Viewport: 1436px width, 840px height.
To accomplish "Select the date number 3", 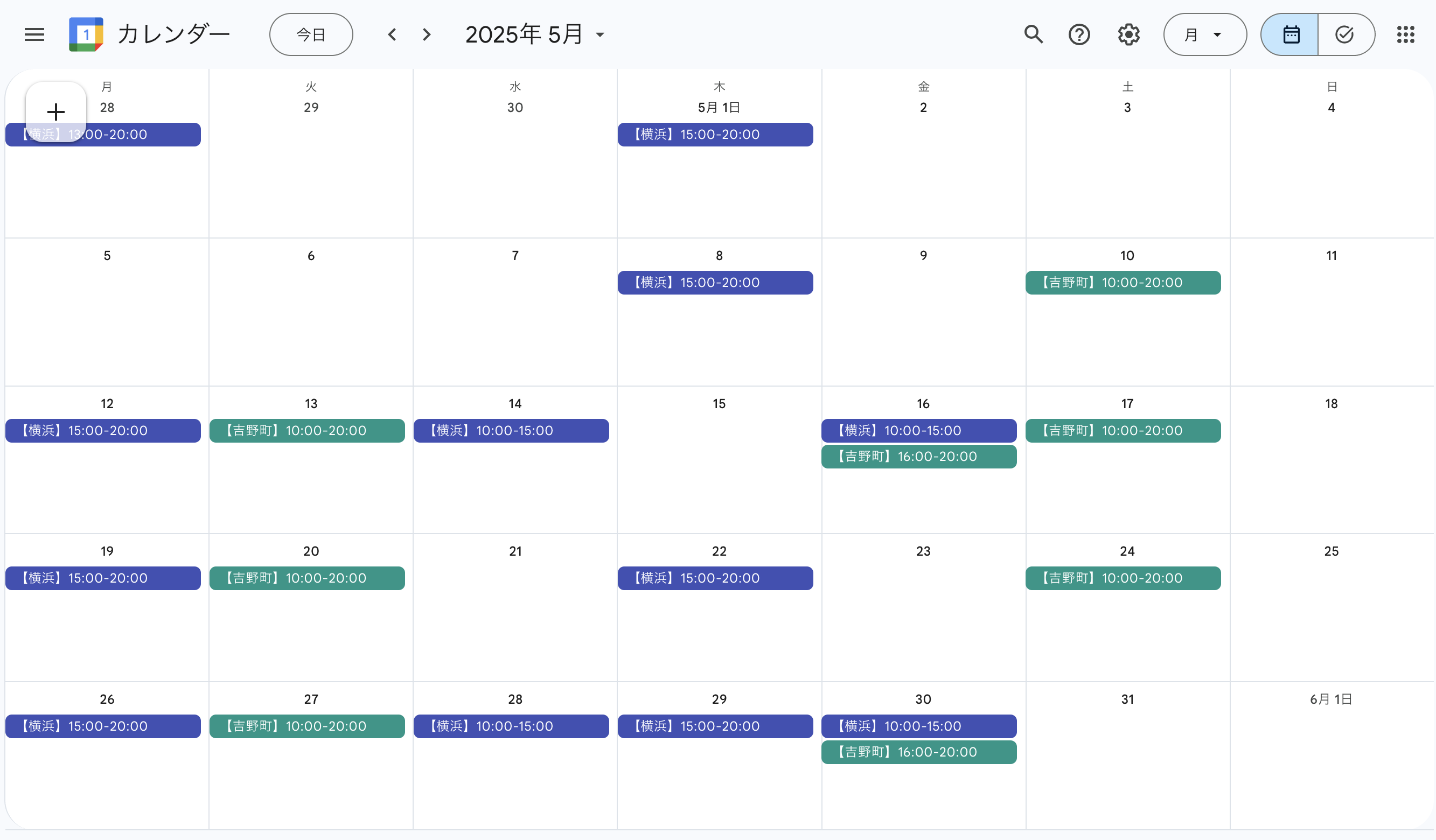I will click(x=1127, y=108).
